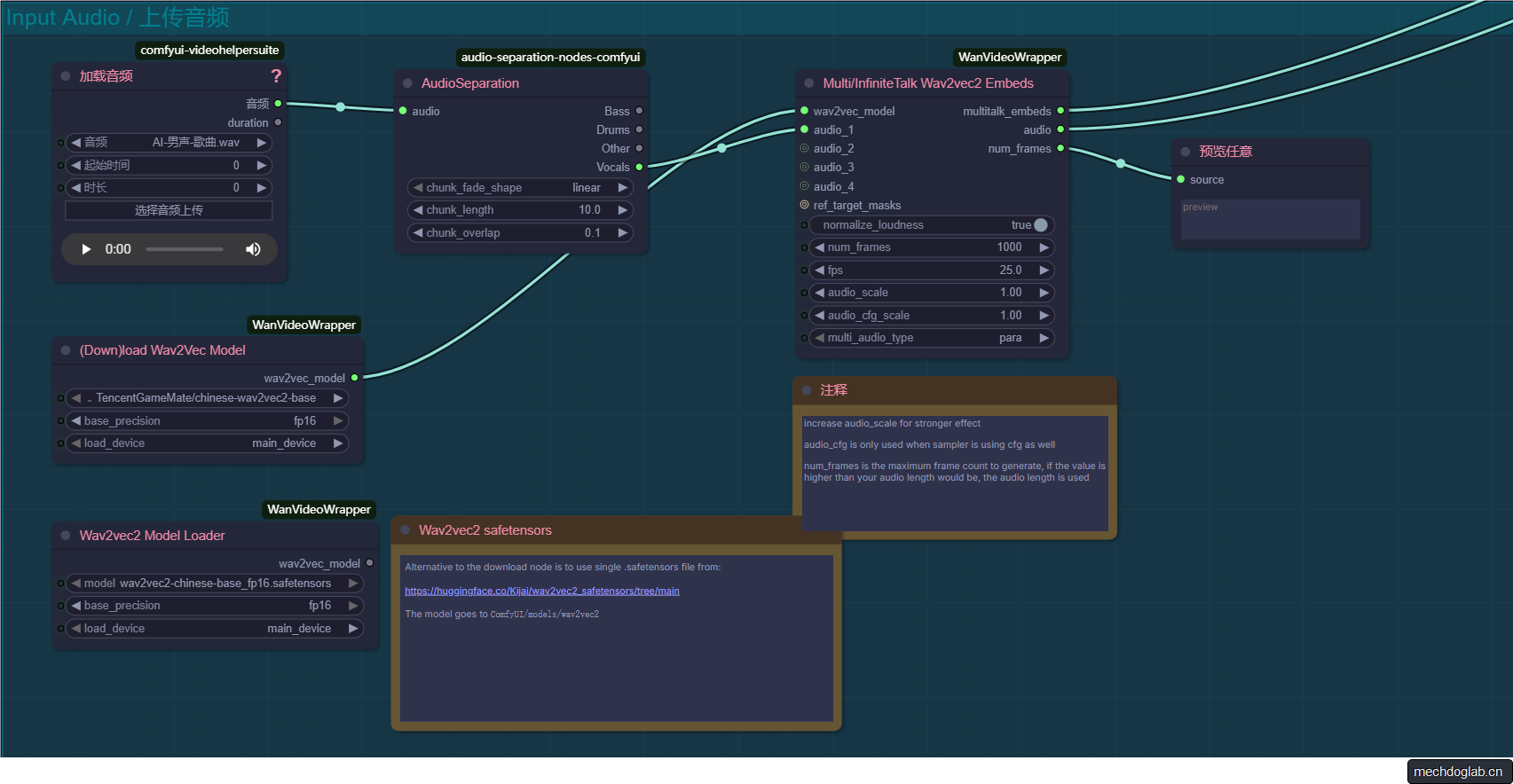Click the 选择音频上传 upload button
The image size is (1513, 784).
pos(169,210)
